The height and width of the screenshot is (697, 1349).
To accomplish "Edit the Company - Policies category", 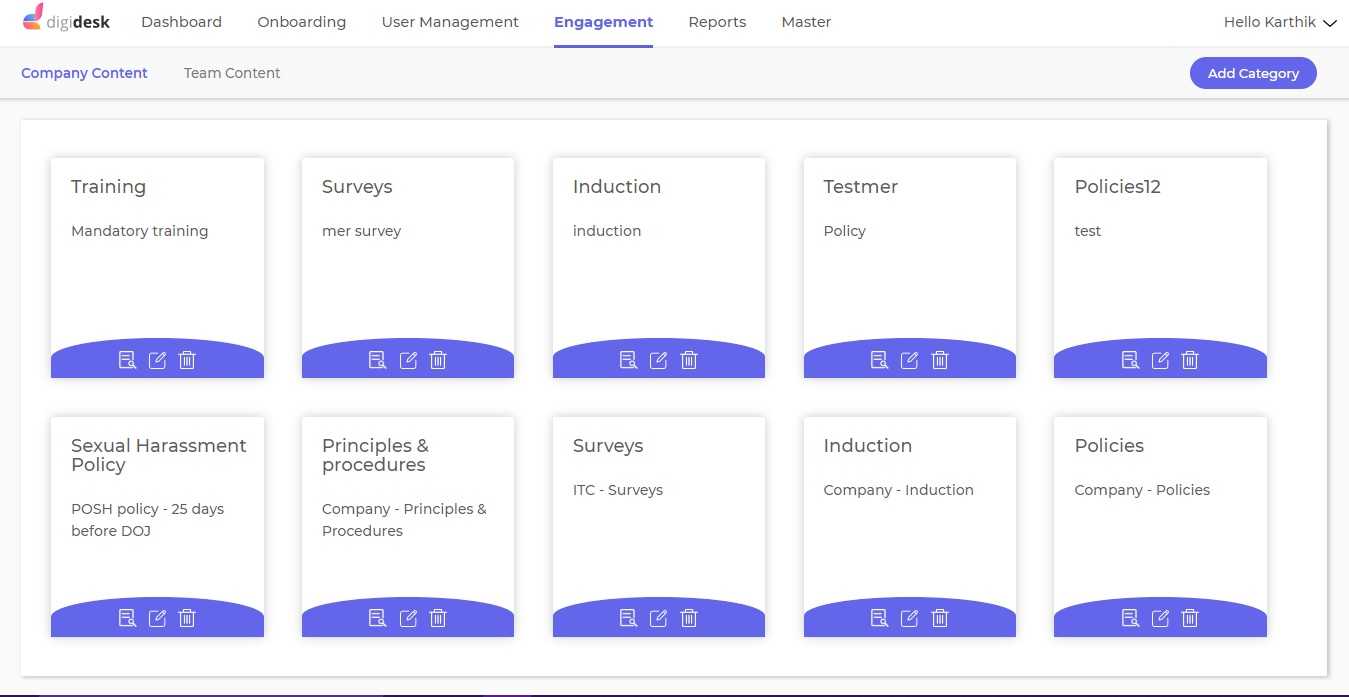I will click(1160, 618).
